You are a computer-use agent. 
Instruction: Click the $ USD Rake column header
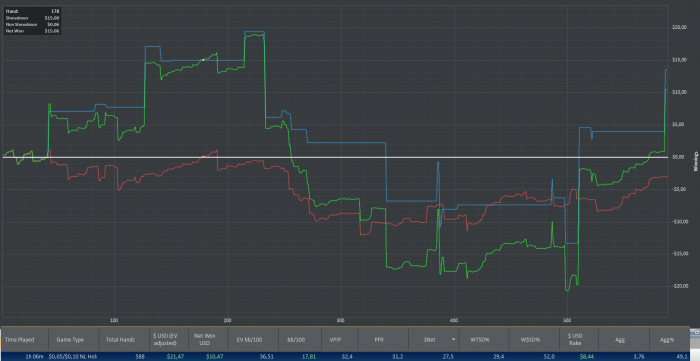pyautogui.click(x=579, y=340)
